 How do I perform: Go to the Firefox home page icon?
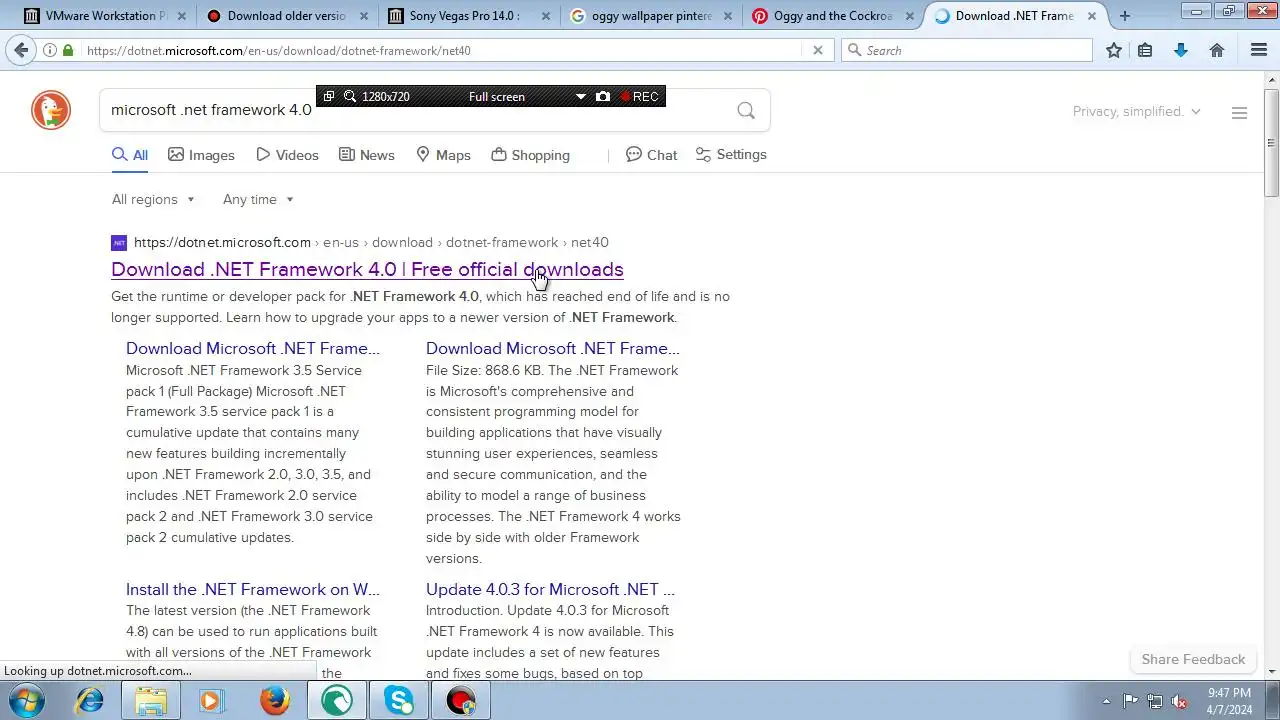click(x=1217, y=50)
